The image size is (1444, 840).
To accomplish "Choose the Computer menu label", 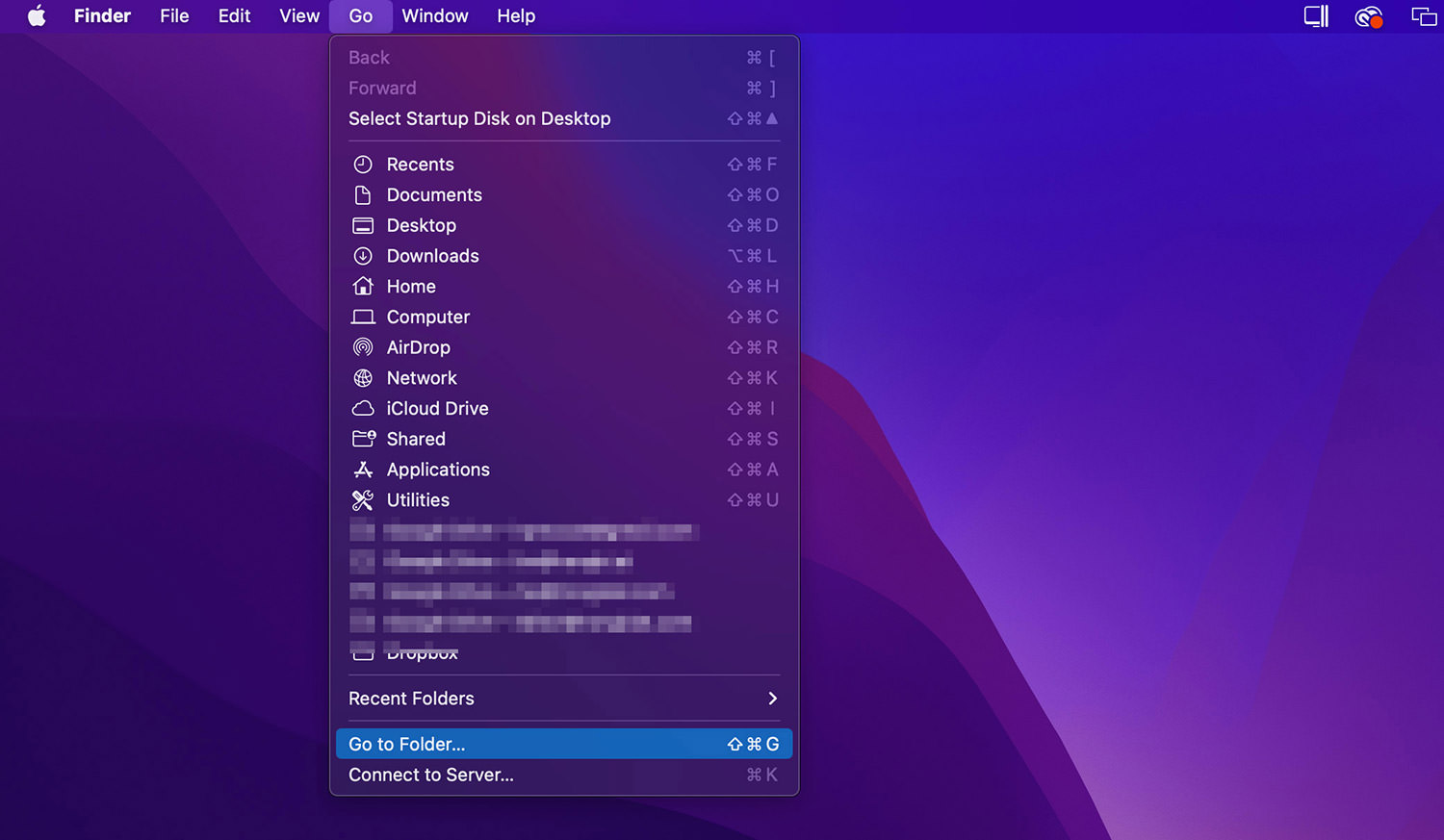I will tap(428, 318).
